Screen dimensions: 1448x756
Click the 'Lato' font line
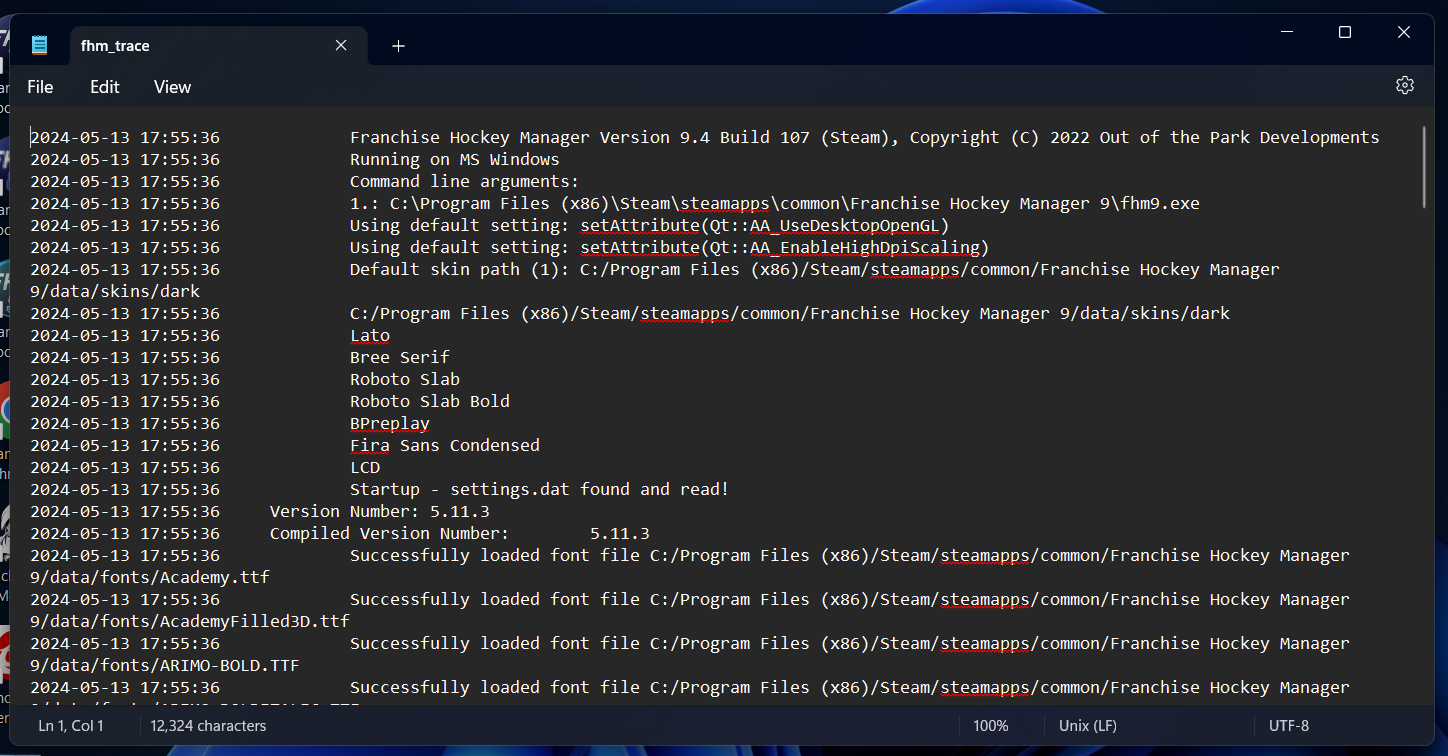(370, 335)
